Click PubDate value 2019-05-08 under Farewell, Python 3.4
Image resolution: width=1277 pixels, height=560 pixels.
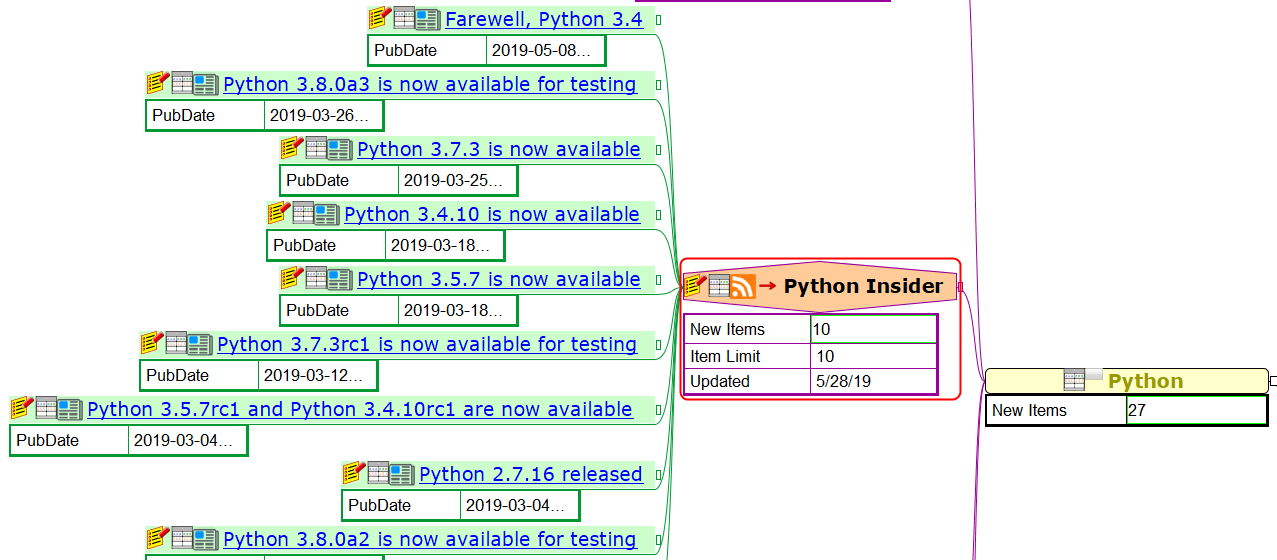pos(545,50)
